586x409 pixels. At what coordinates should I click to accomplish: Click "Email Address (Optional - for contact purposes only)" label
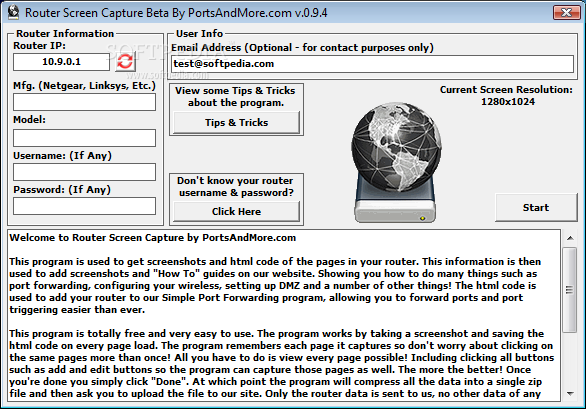click(x=302, y=48)
